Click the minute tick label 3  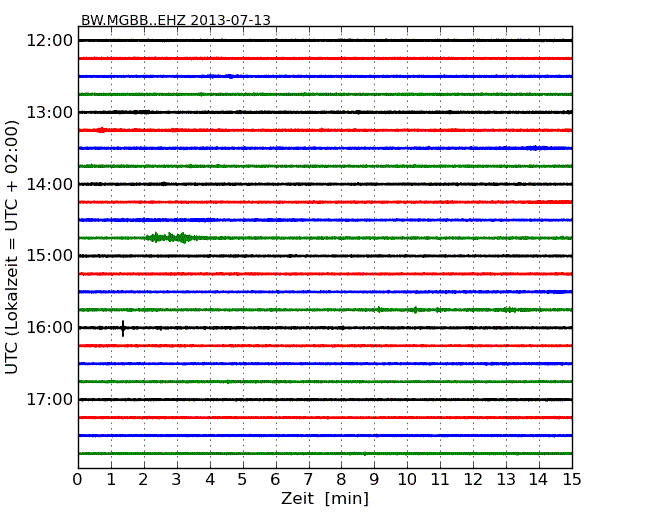177,479
